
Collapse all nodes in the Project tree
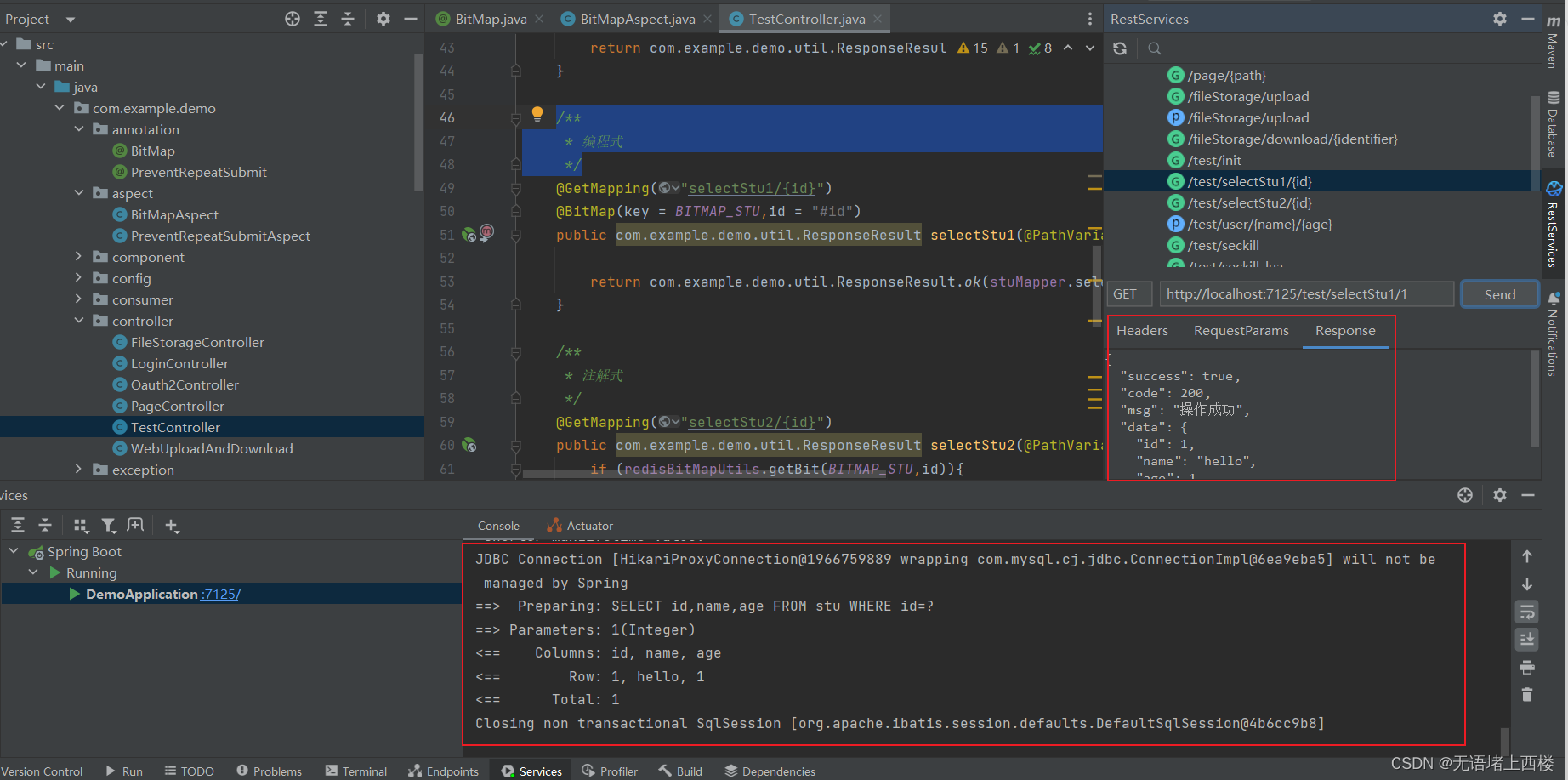coord(349,18)
